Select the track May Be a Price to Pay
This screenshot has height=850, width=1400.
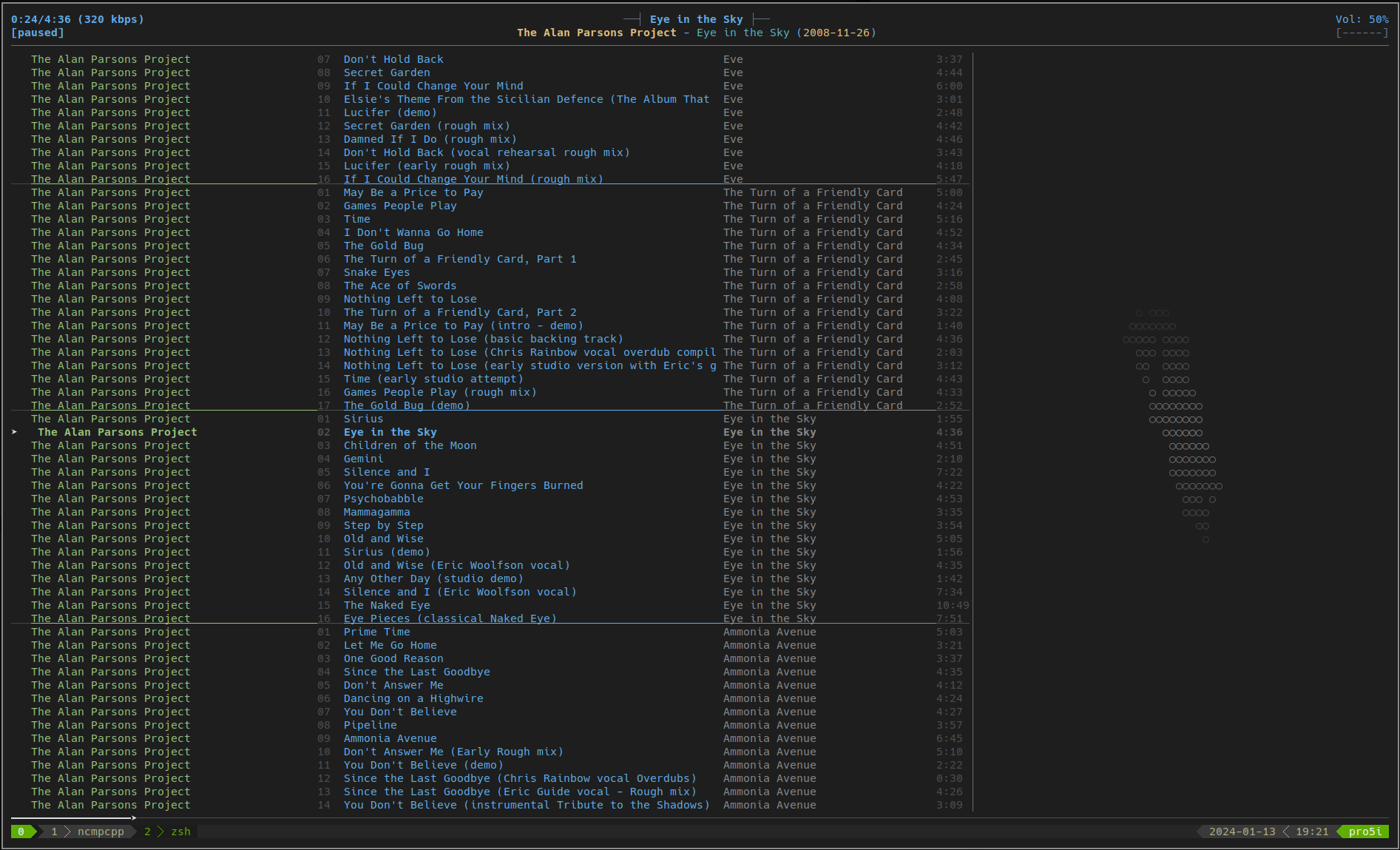point(413,192)
